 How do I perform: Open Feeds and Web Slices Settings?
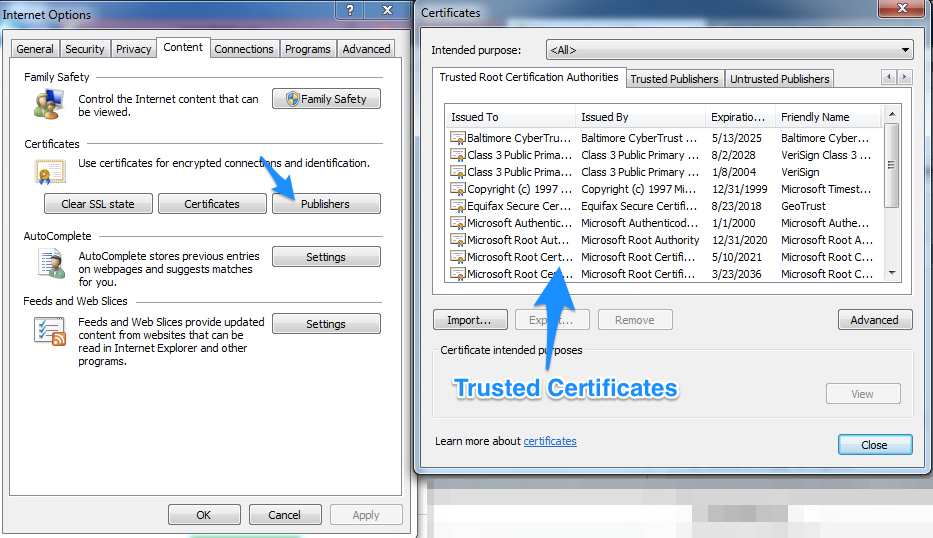pos(326,324)
